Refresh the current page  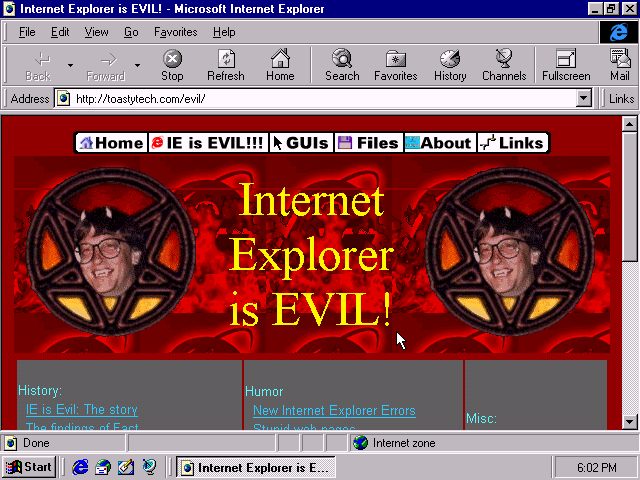(226, 65)
